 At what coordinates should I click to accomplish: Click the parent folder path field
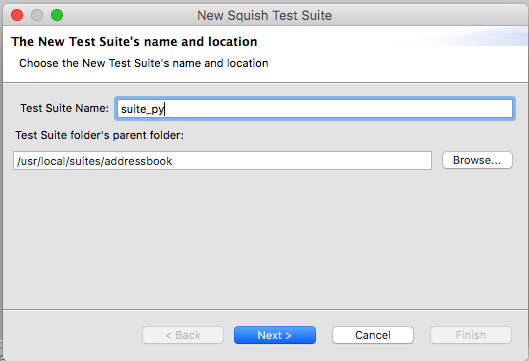point(222,161)
